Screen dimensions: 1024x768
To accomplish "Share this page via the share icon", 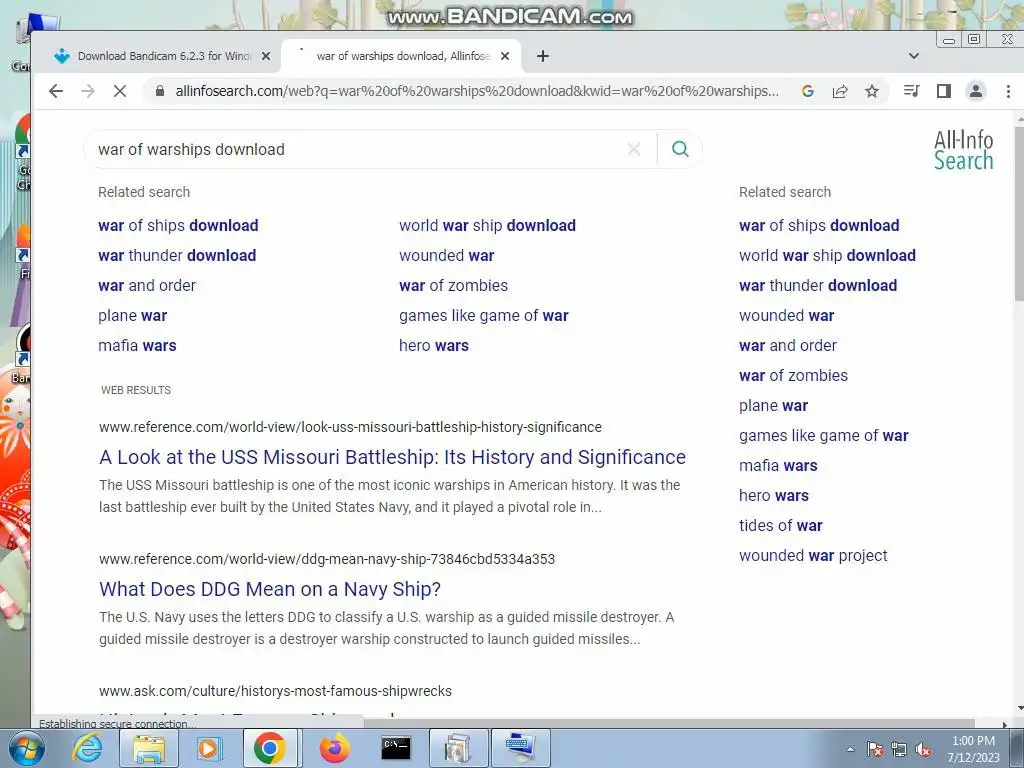I will [x=840, y=91].
